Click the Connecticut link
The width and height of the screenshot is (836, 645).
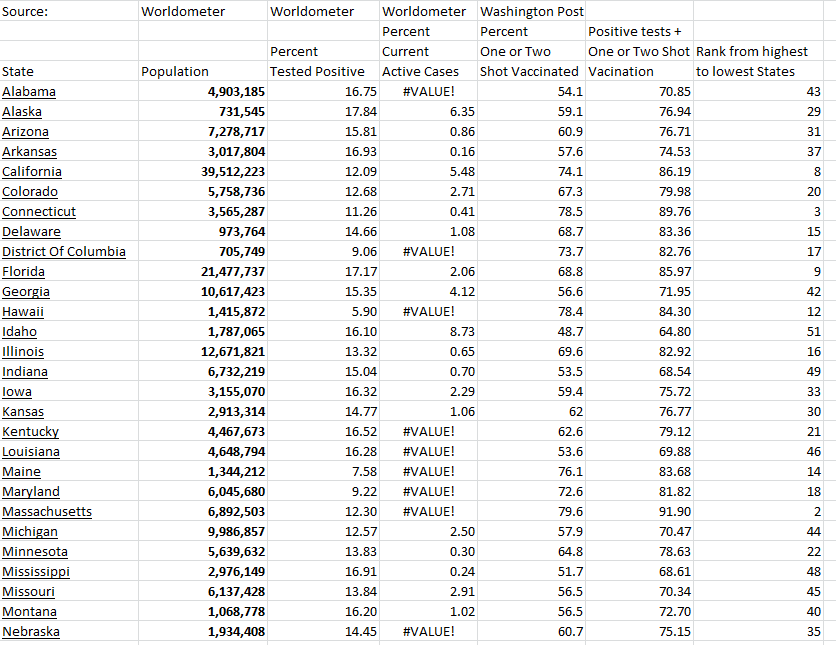click(x=39, y=212)
